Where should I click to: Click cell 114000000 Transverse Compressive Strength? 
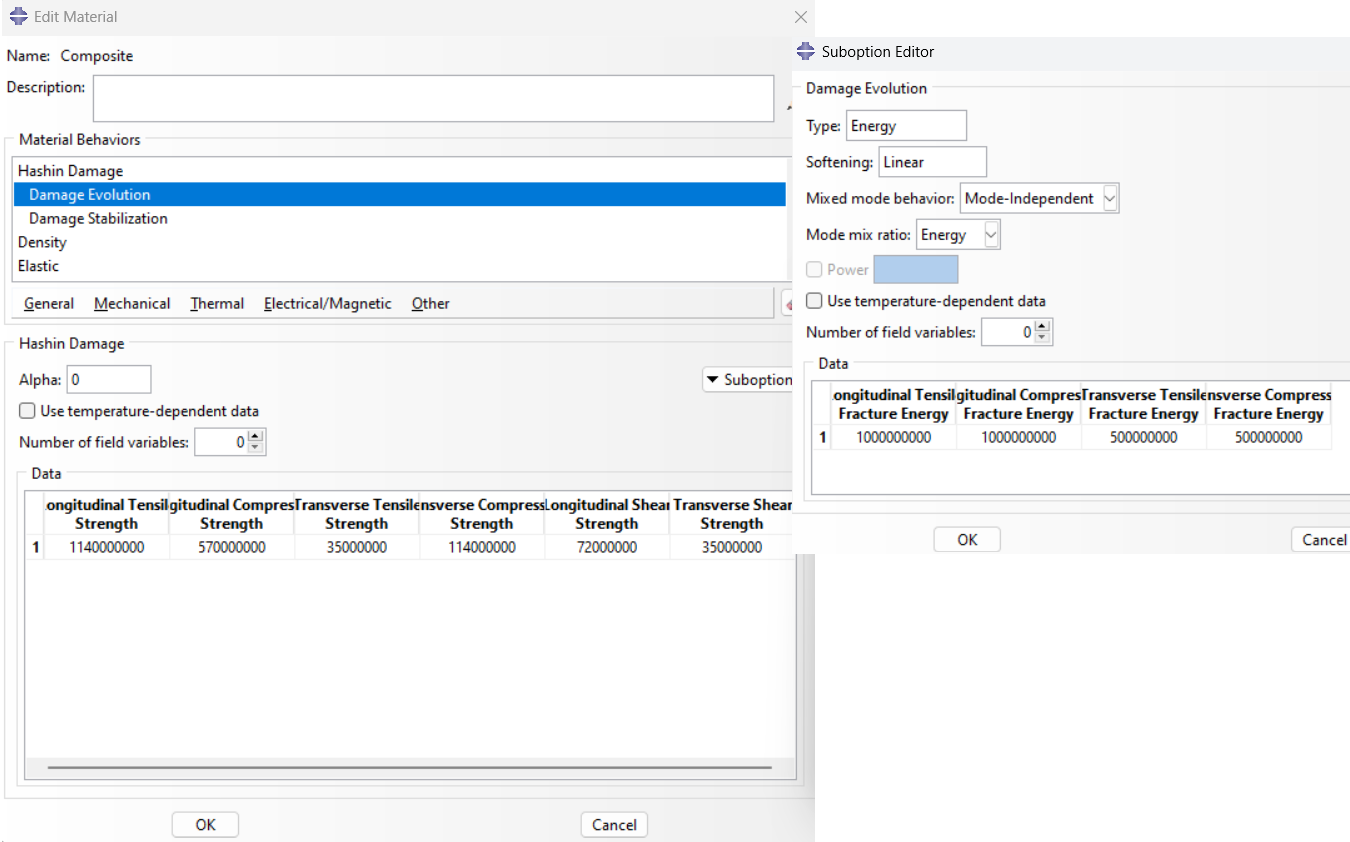click(482, 547)
